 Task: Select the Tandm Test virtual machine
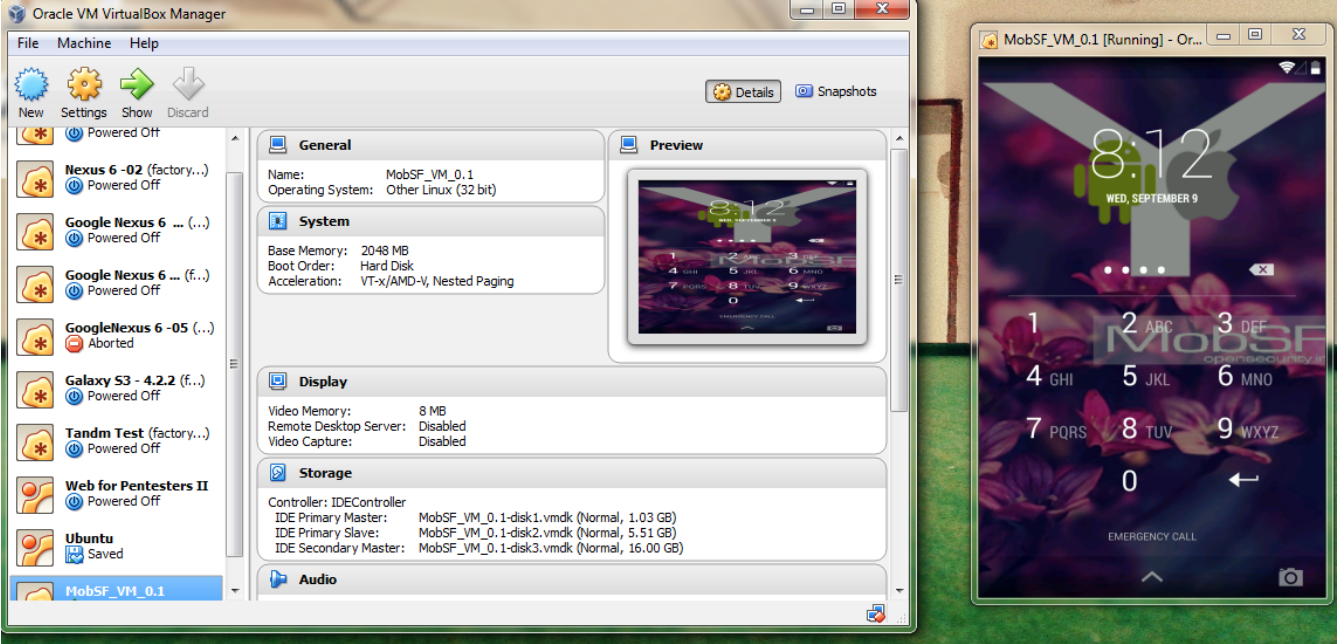click(117, 441)
